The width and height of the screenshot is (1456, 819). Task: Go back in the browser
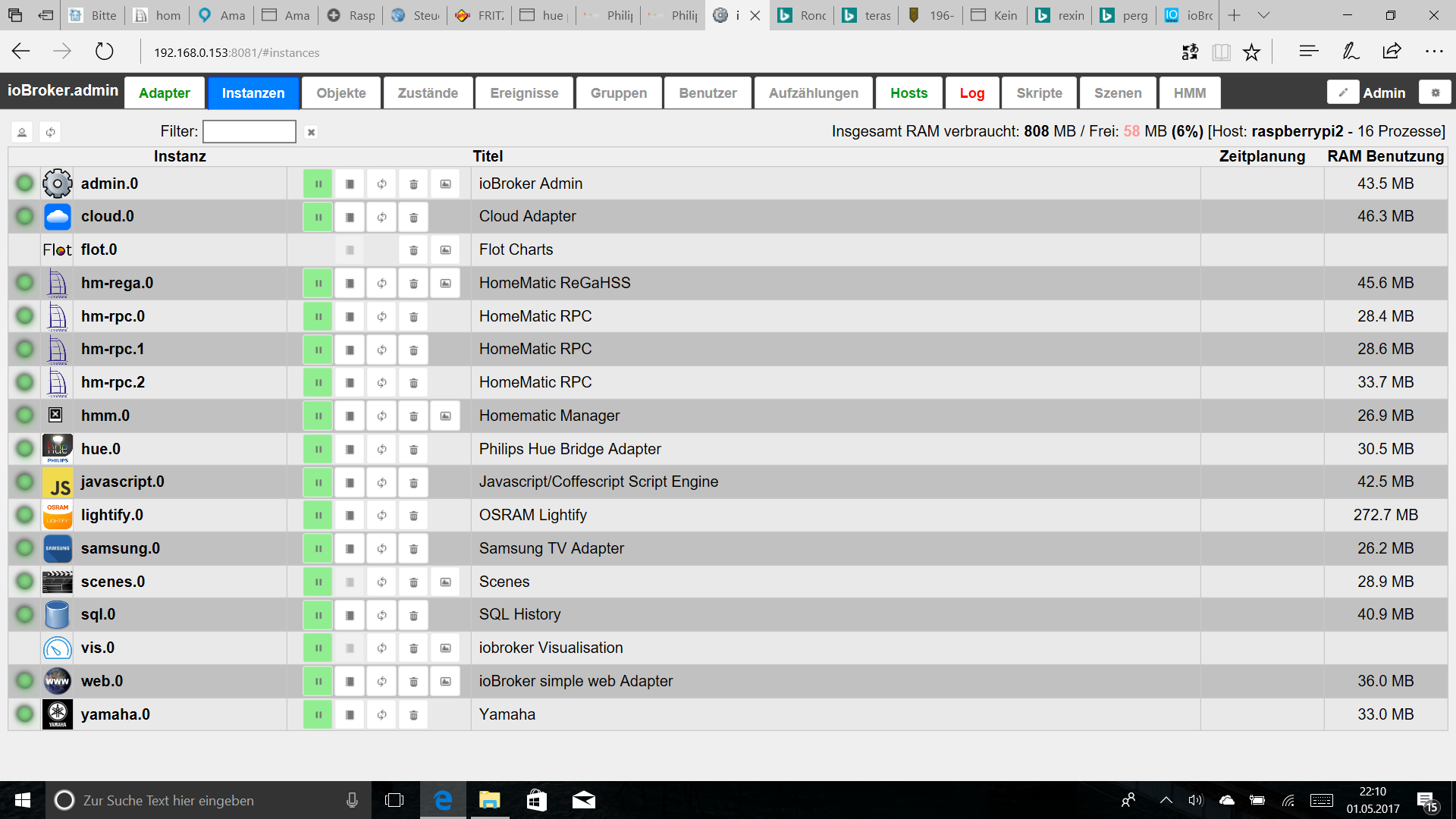pos(21,52)
